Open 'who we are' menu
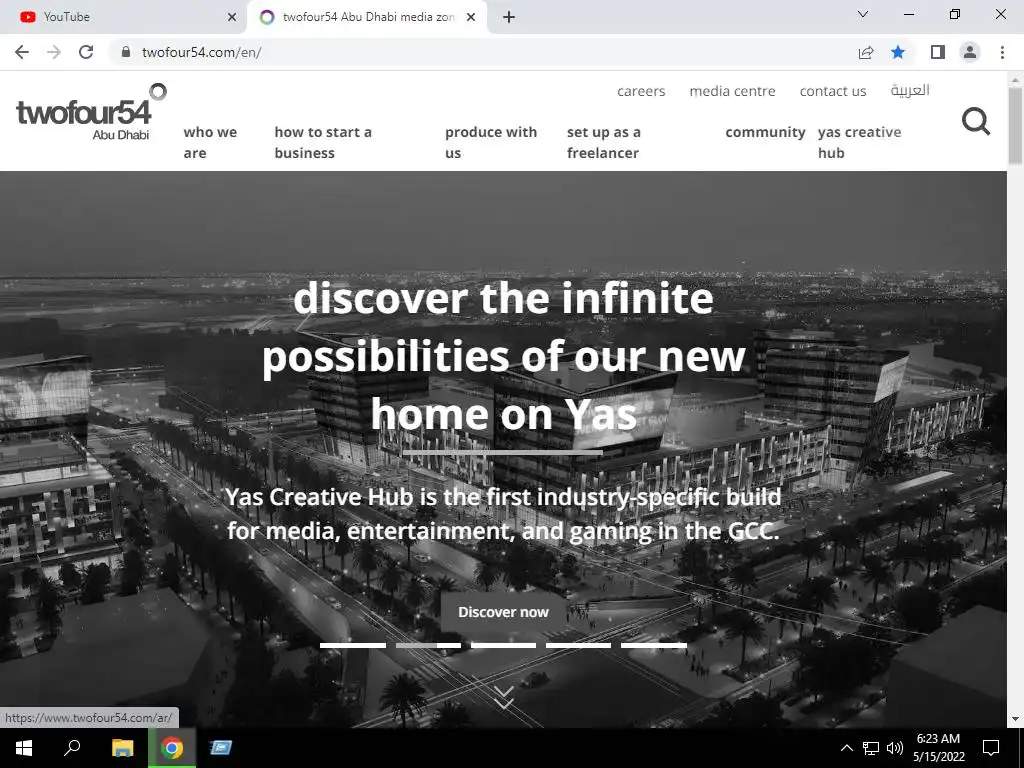Image resolution: width=1024 pixels, height=768 pixels. coord(210,142)
